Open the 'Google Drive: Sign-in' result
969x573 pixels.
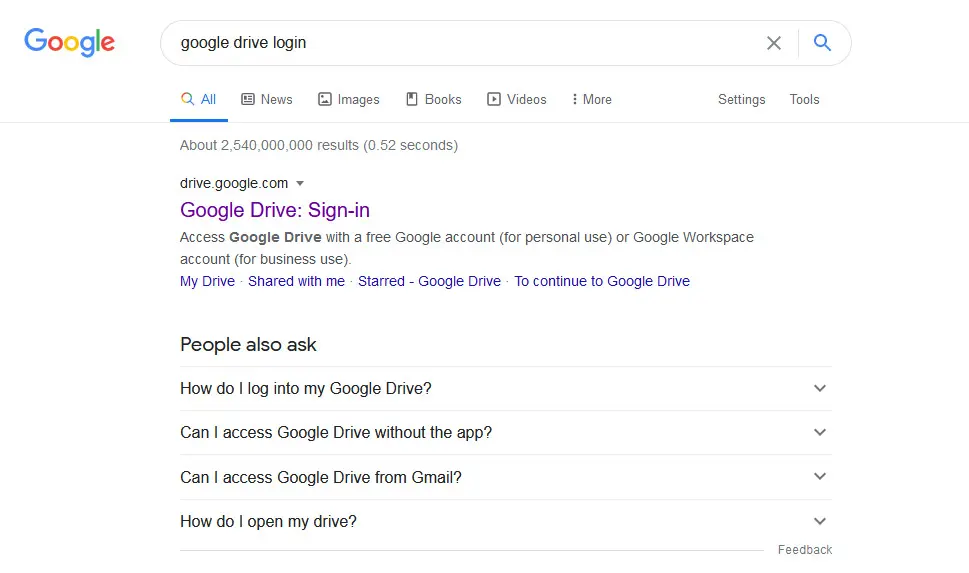pyautogui.click(x=275, y=210)
